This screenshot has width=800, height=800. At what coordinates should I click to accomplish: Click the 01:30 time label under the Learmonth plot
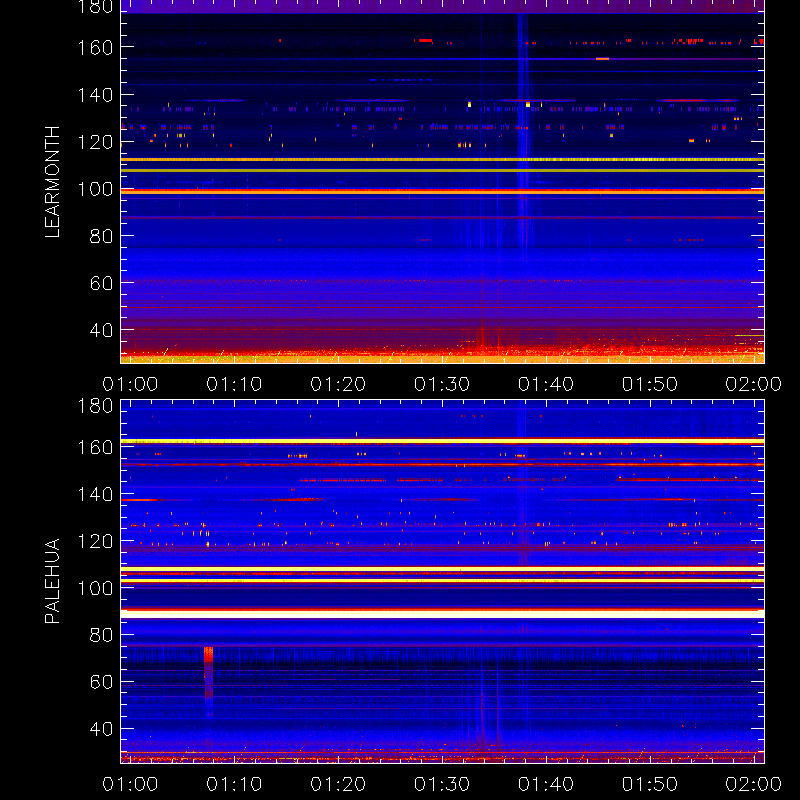[x=442, y=384]
